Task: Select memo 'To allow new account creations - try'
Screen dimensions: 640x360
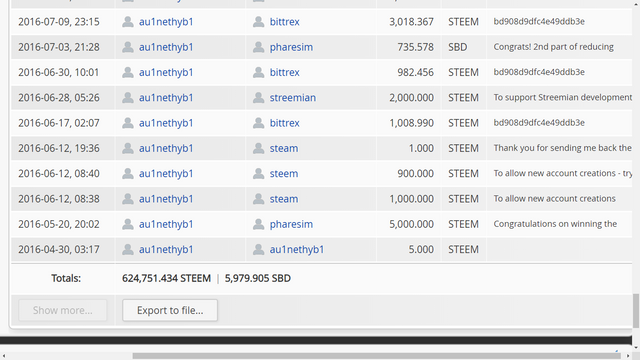Action: tap(562, 173)
